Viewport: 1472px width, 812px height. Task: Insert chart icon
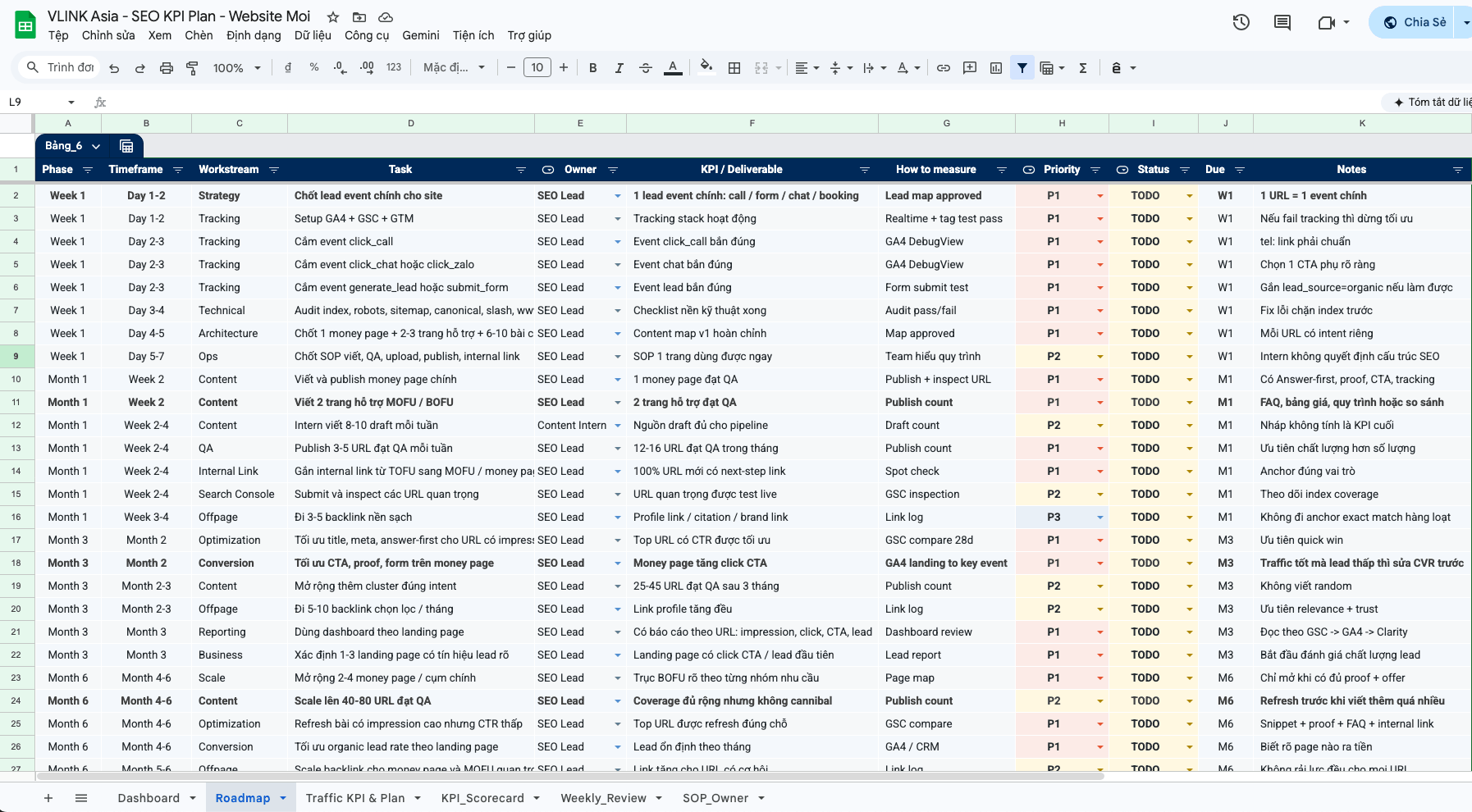click(x=996, y=68)
